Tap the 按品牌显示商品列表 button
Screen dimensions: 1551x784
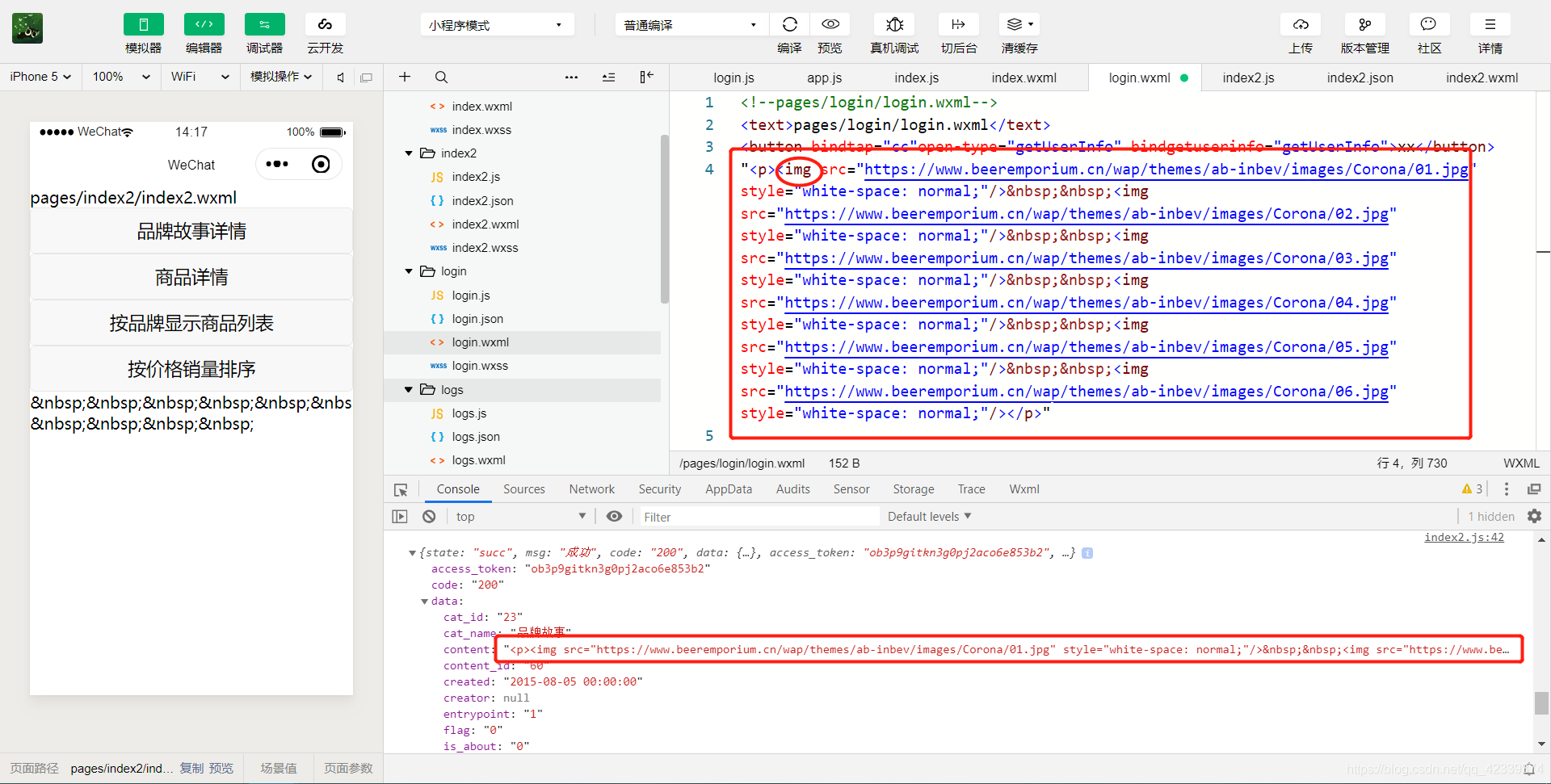191,324
